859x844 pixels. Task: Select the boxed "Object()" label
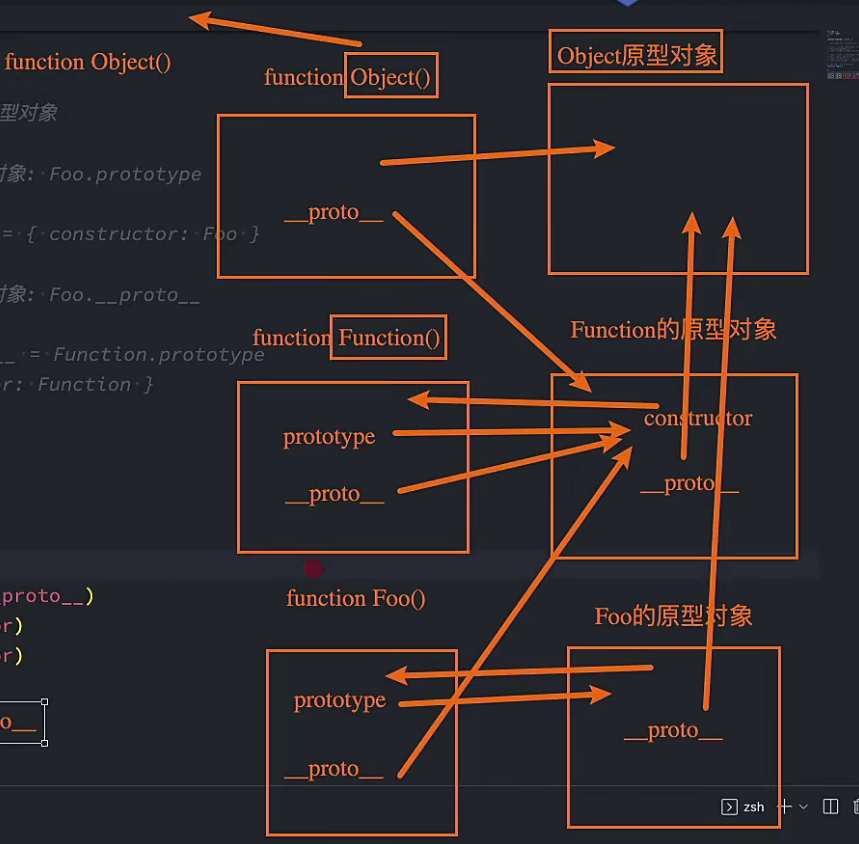391,77
